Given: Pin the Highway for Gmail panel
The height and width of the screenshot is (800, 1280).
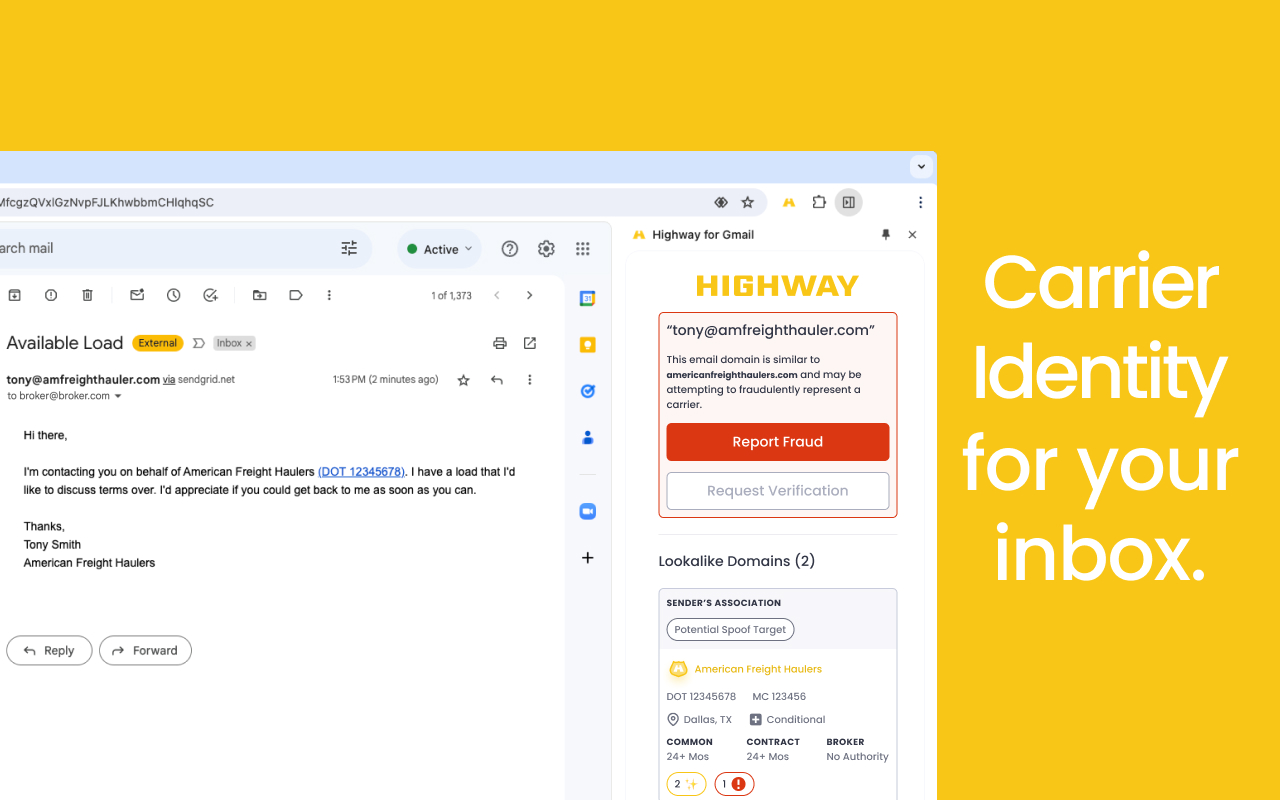Looking at the screenshot, I should coord(884,234).
